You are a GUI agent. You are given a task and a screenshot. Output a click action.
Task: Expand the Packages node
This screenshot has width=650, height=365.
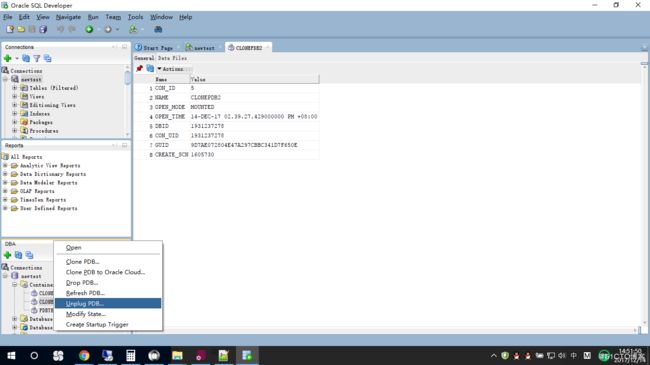[15, 122]
